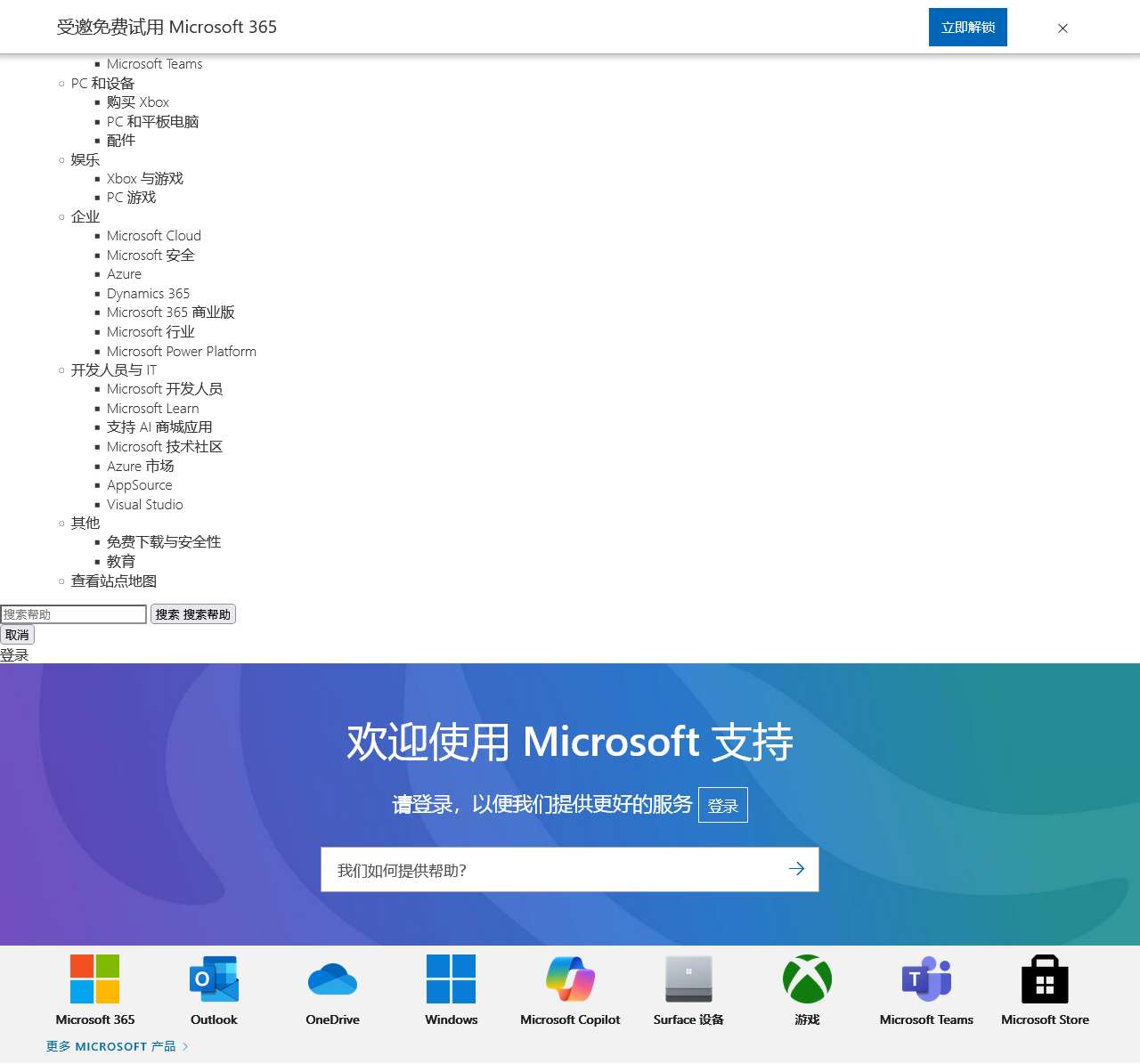Select the 开发人员与 IT menu heading

tap(114, 370)
